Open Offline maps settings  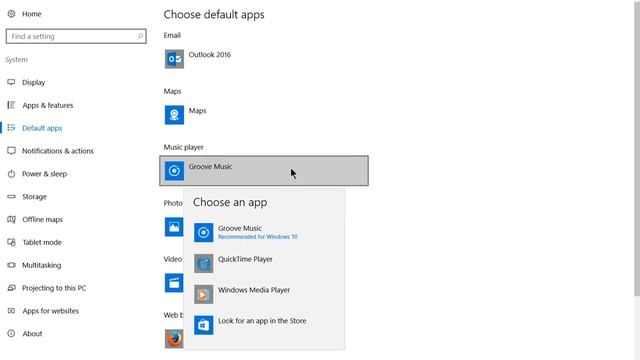tap(42, 220)
